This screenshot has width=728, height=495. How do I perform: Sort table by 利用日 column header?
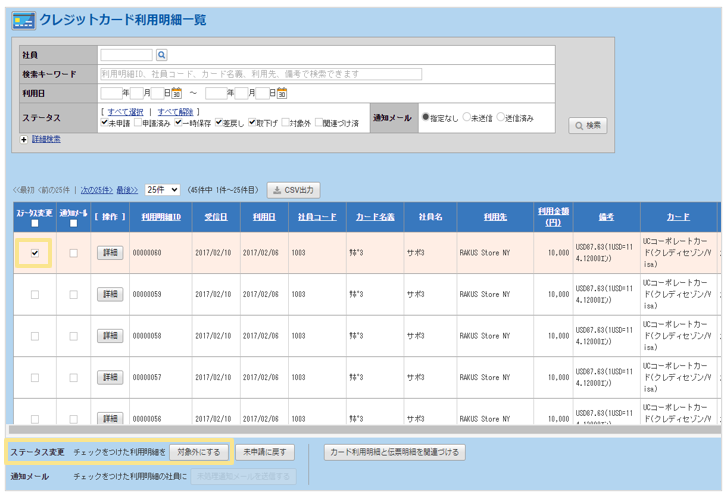(264, 217)
